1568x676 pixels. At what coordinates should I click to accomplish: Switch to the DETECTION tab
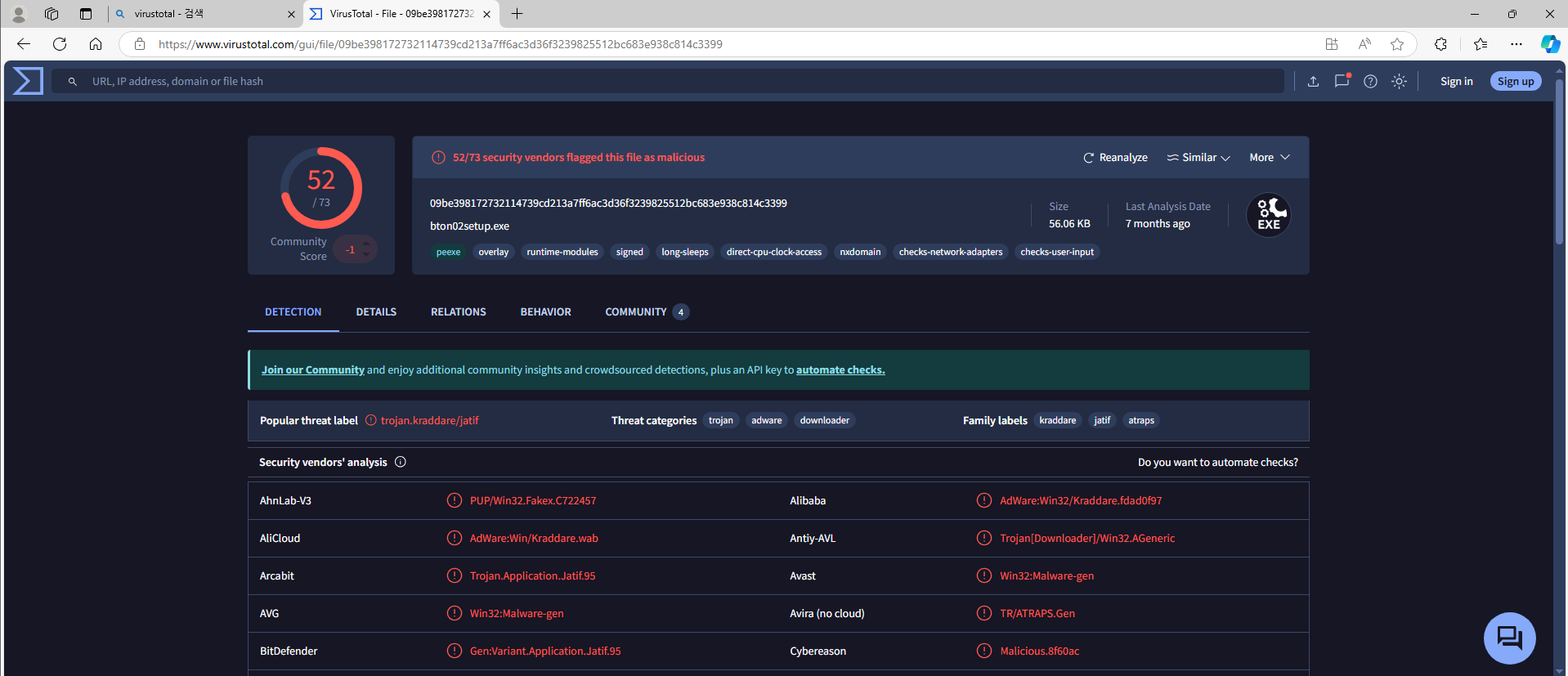pyautogui.click(x=293, y=312)
